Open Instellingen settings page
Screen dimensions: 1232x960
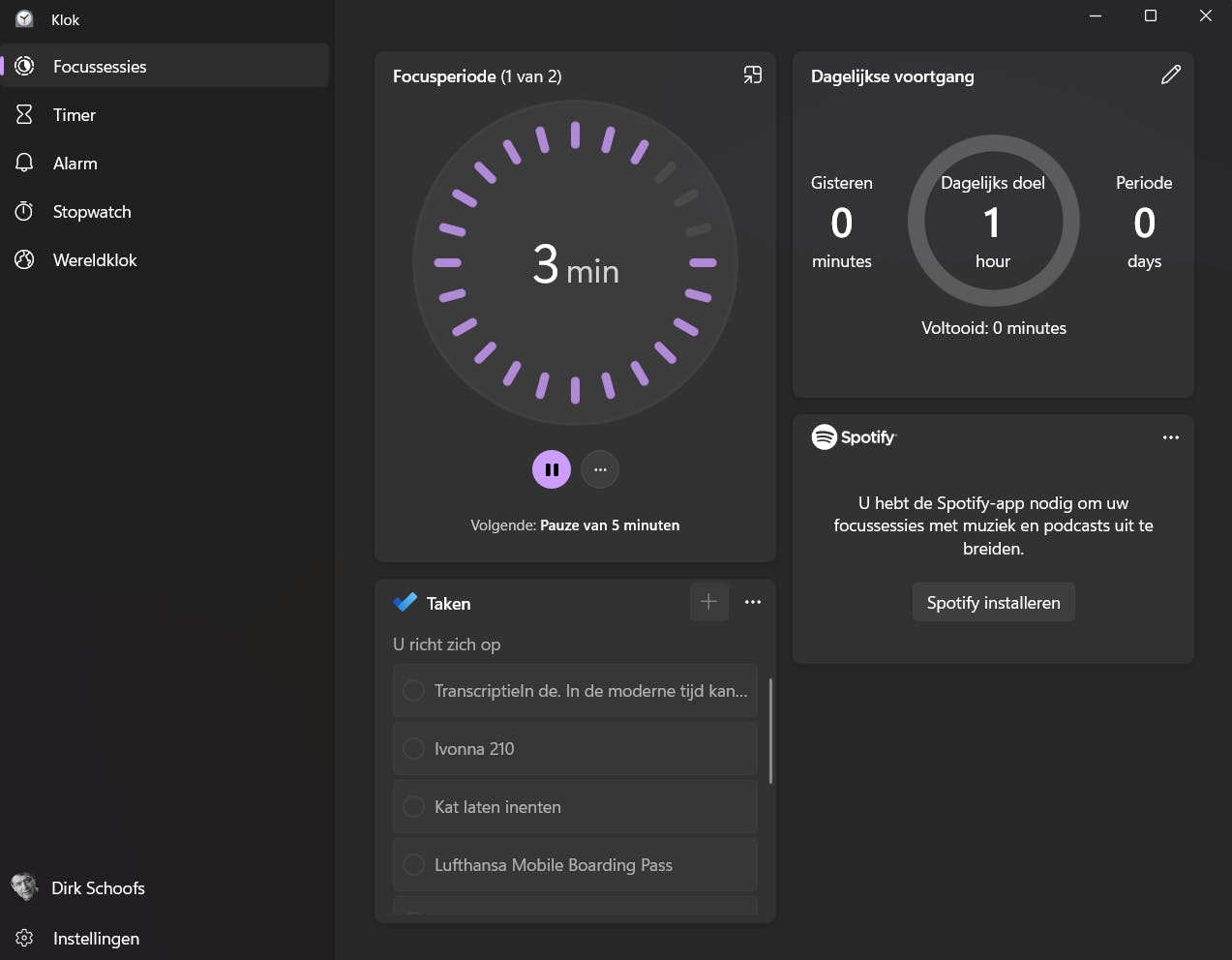click(x=95, y=939)
